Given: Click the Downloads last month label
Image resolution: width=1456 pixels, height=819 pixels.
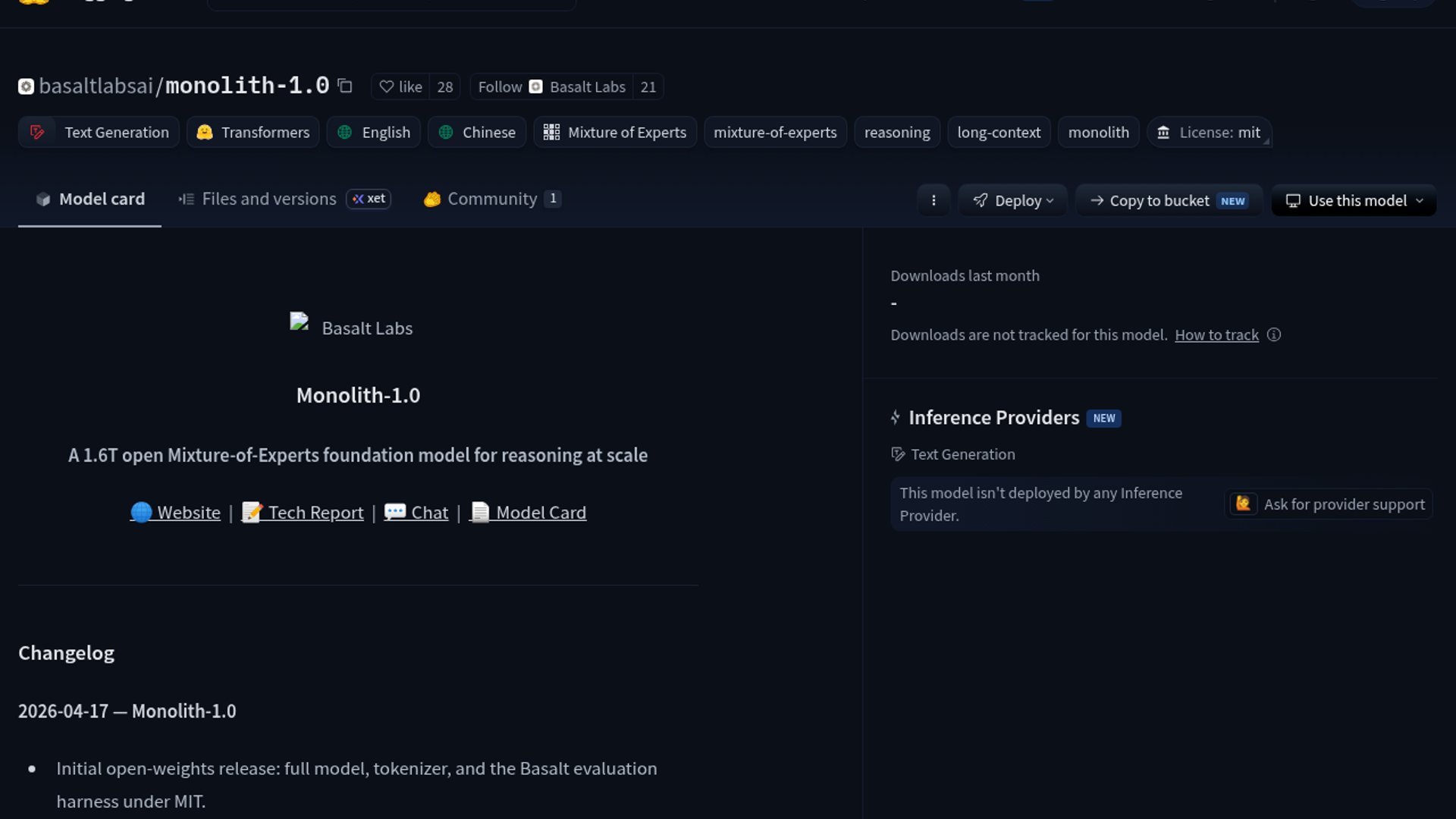Looking at the screenshot, I should [x=965, y=276].
